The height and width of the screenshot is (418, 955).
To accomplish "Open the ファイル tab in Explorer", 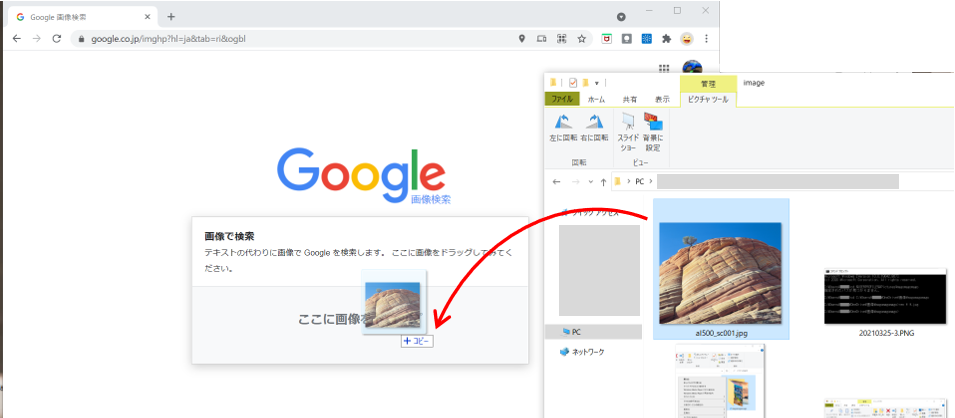I will pos(562,99).
